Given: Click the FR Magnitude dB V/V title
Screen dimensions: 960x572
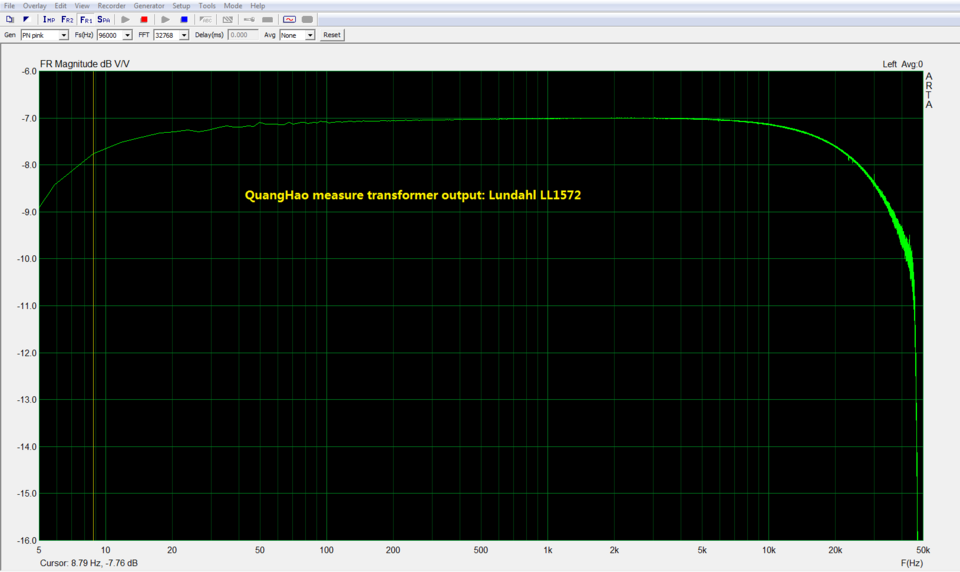Looking at the screenshot, I should click(84, 64).
